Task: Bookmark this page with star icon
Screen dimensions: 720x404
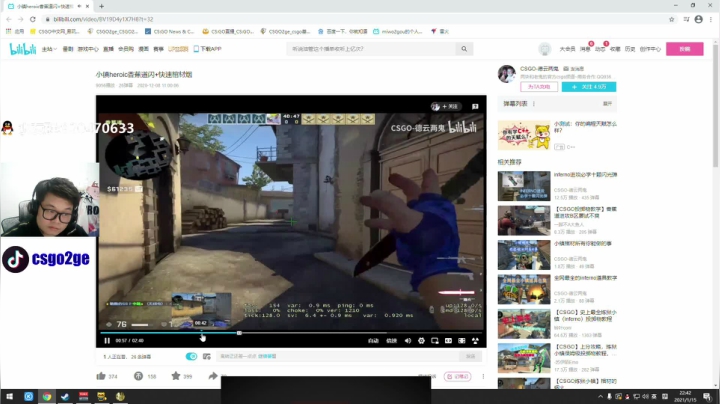Action: pos(671,19)
